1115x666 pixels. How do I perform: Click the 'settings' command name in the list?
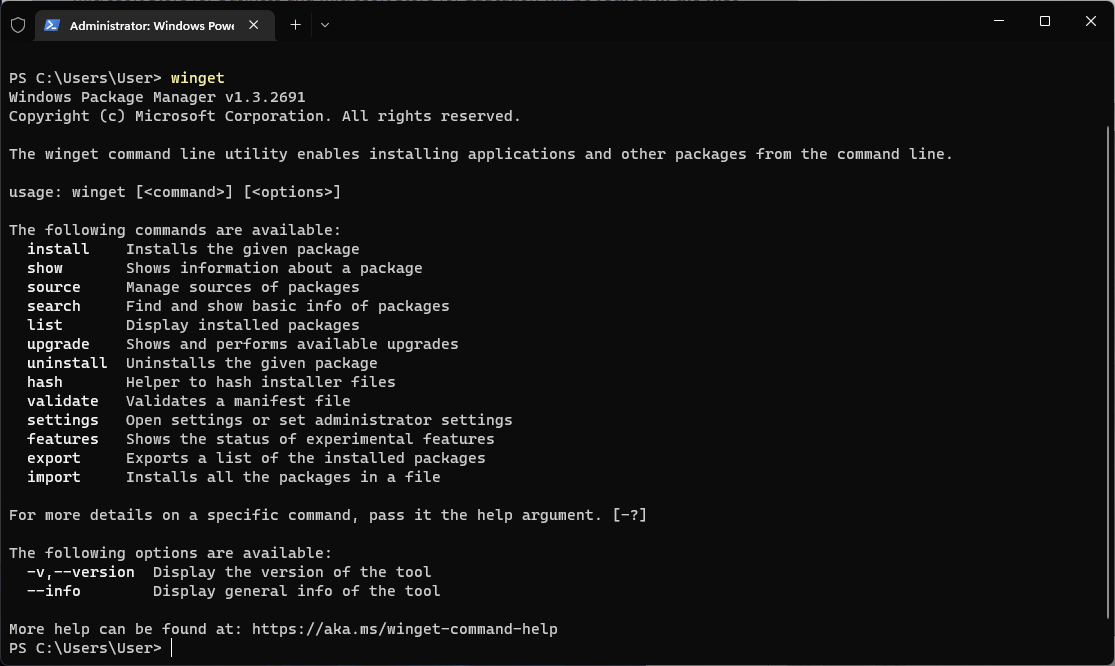tap(63, 420)
